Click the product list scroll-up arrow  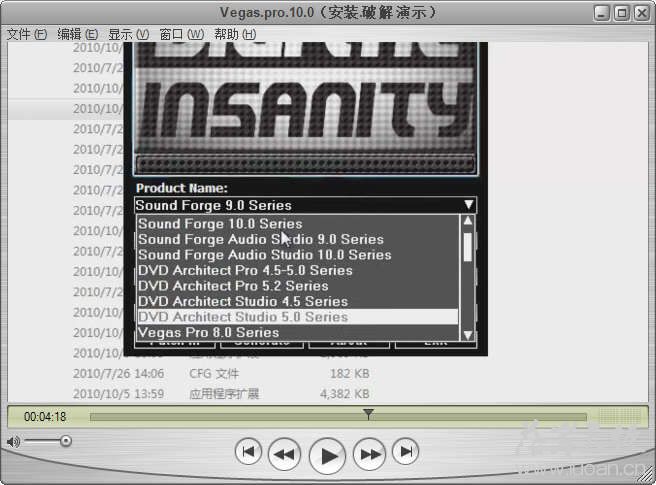click(x=468, y=221)
